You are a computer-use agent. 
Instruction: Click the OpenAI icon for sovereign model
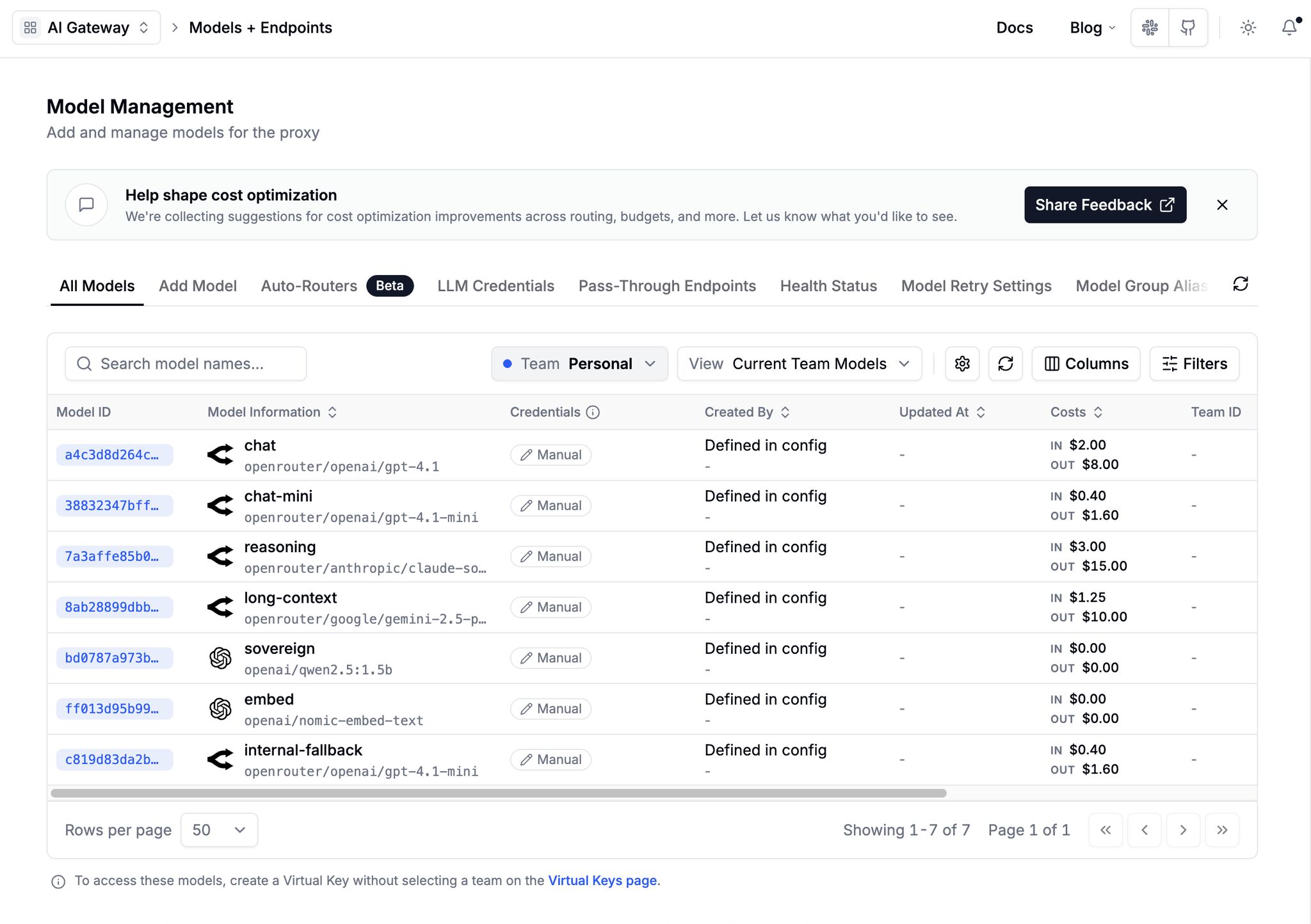point(220,658)
